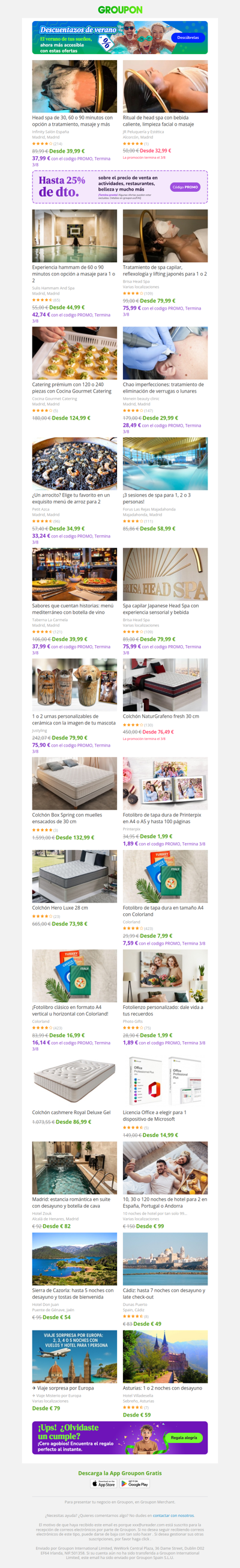Open the Colchón NaturGrafeno fresh 30 cm offer
Screen dimensions: 240x1568
point(161,716)
